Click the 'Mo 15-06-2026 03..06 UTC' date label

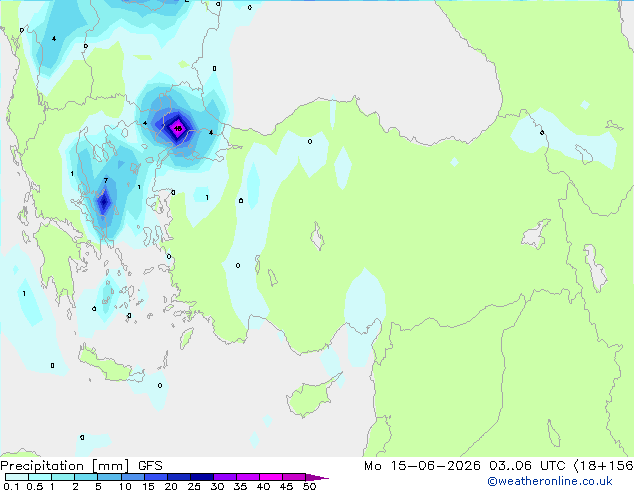[464, 466]
